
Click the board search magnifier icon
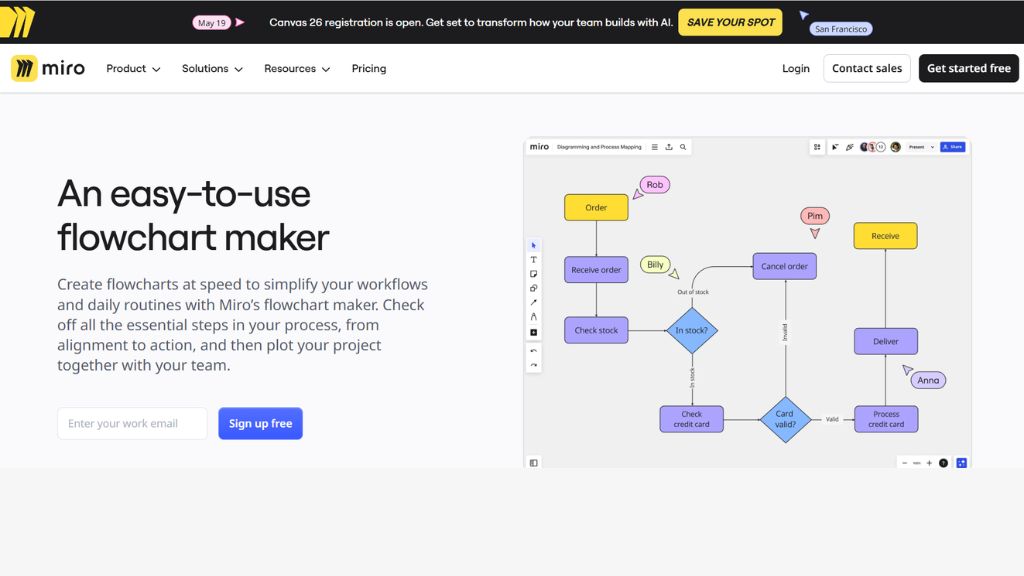[683, 147]
